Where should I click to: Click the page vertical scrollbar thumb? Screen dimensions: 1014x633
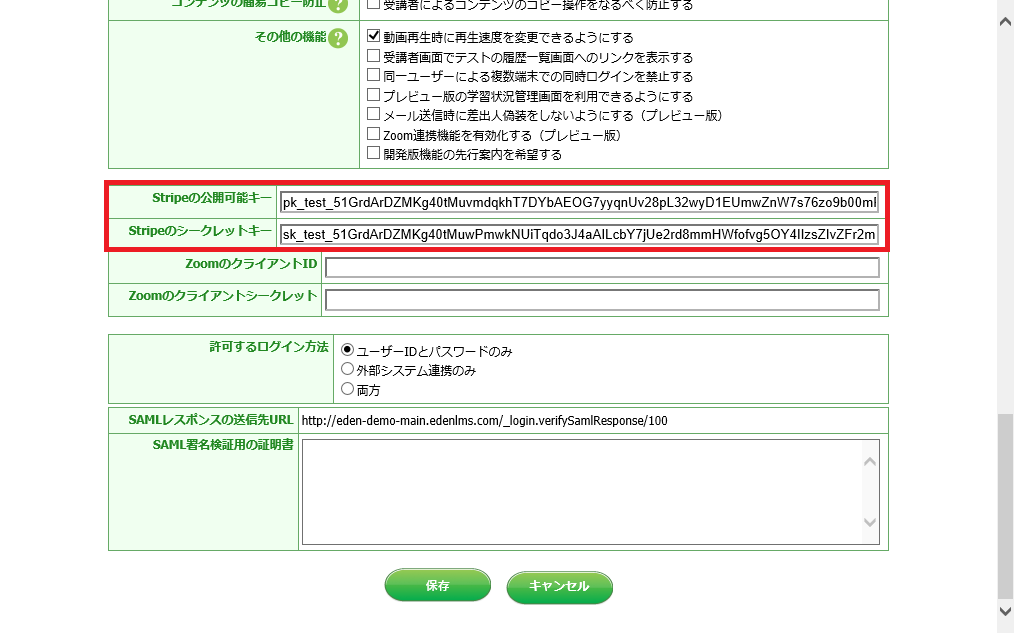(1006, 506)
